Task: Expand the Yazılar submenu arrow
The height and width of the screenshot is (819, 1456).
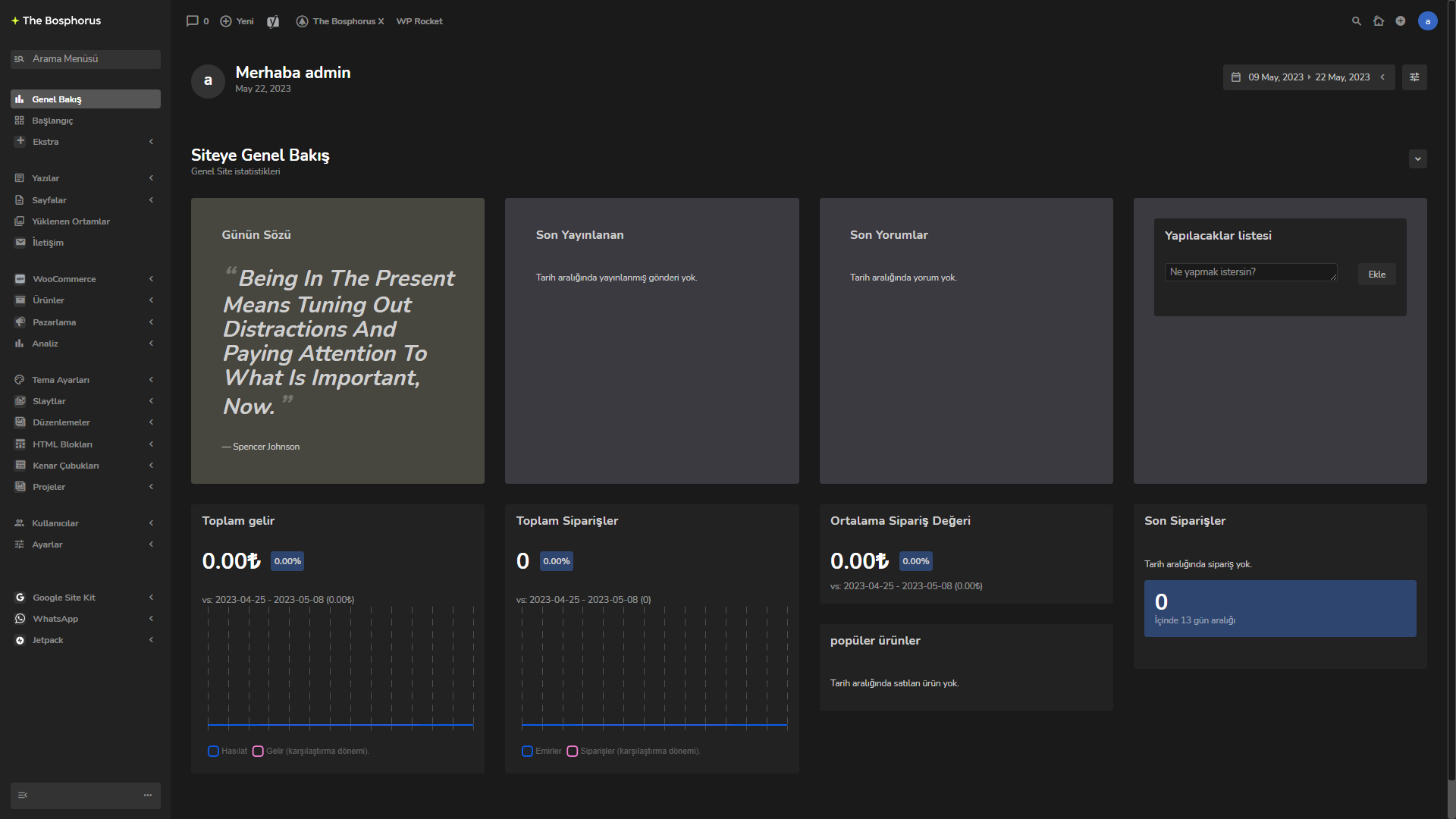Action: tap(151, 178)
